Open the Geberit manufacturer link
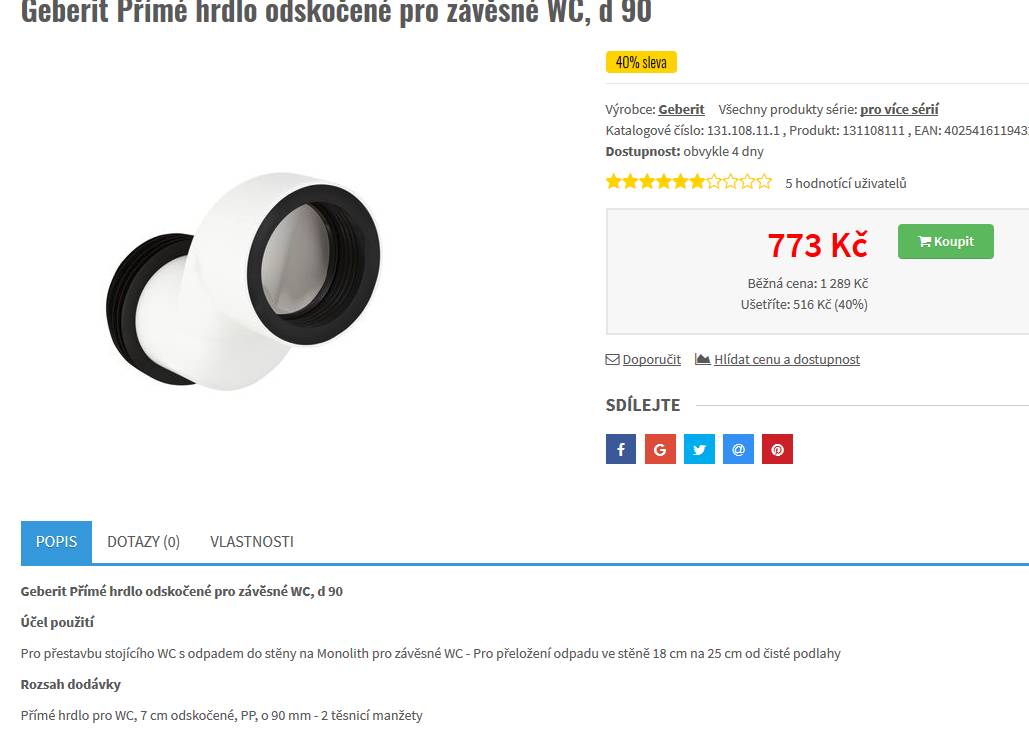Image resolution: width=1029 pixels, height=740 pixels. pyautogui.click(x=681, y=110)
